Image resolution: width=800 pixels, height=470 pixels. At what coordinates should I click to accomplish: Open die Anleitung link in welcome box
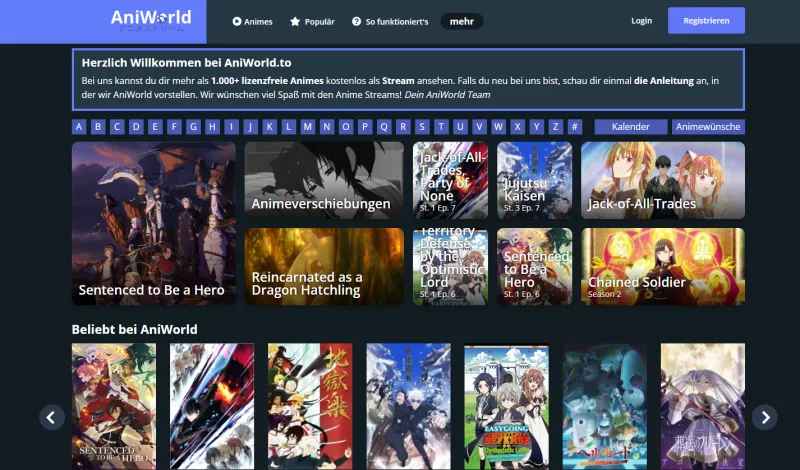pyautogui.click(x=664, y=81)
